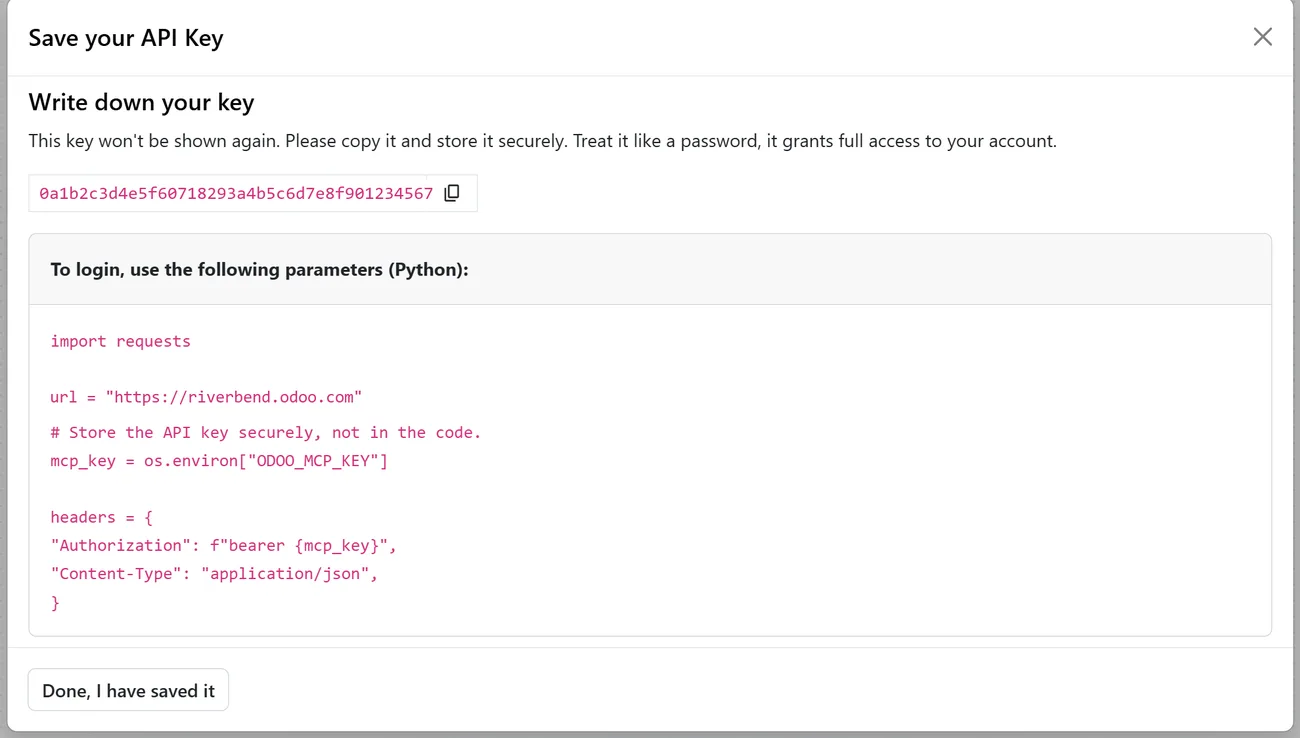Click the warning text about storing key securely
The height and width of the screenshot is (738, 1300).
tap(542, 141)
